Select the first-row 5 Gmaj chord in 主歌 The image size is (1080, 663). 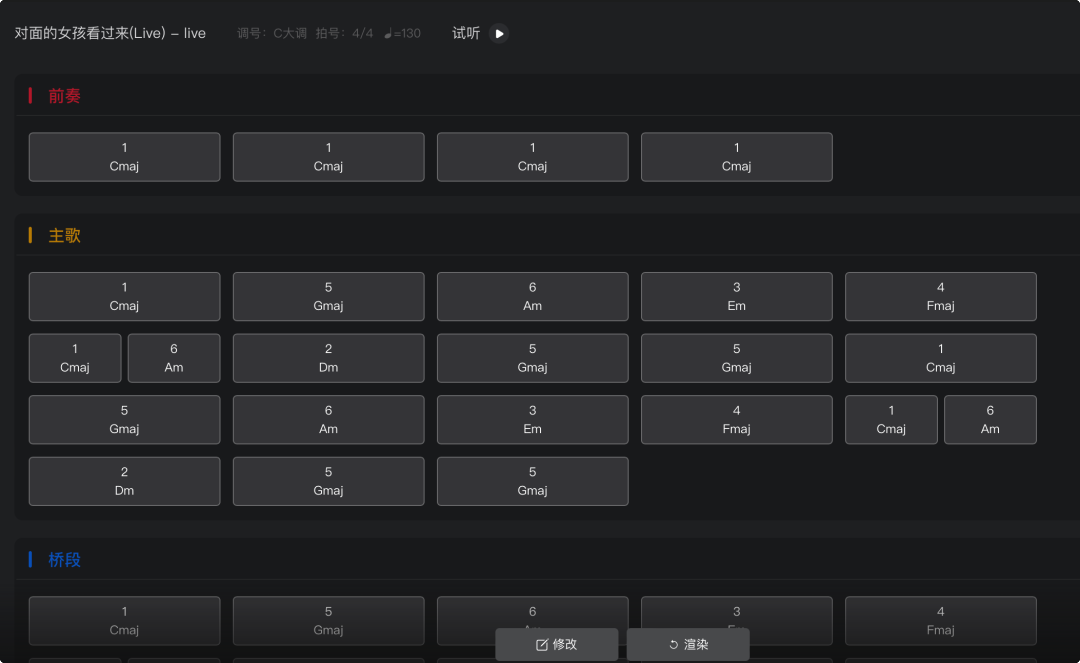329,297
